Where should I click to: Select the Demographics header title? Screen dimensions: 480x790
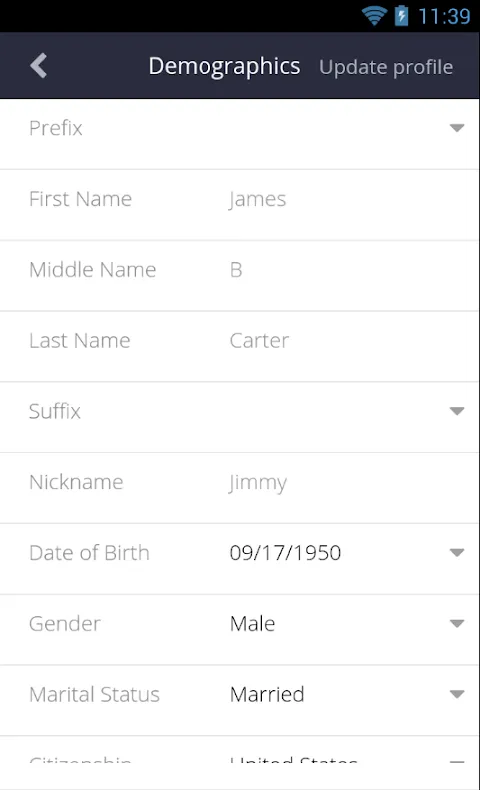pyautogui.click(x=224, y=67)
